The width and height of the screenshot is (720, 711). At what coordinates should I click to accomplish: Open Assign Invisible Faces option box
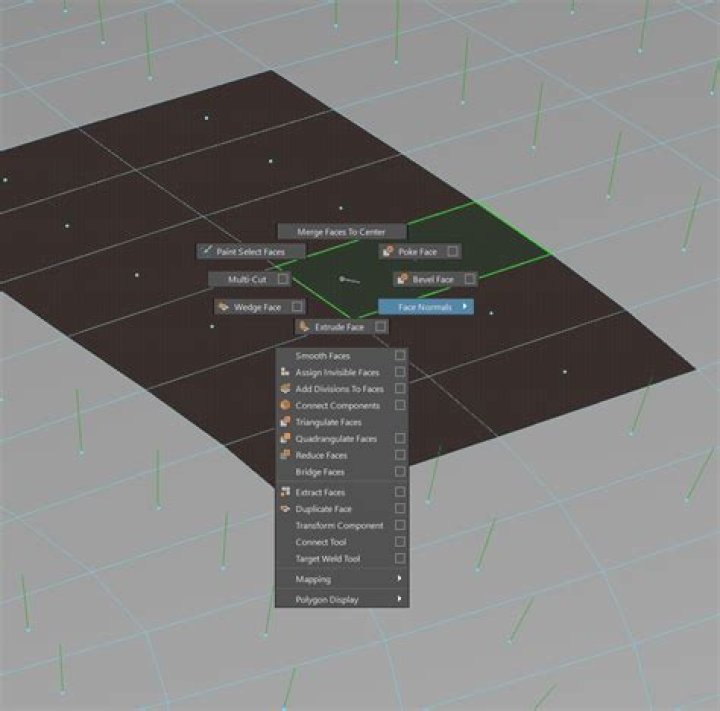point(400,372)
